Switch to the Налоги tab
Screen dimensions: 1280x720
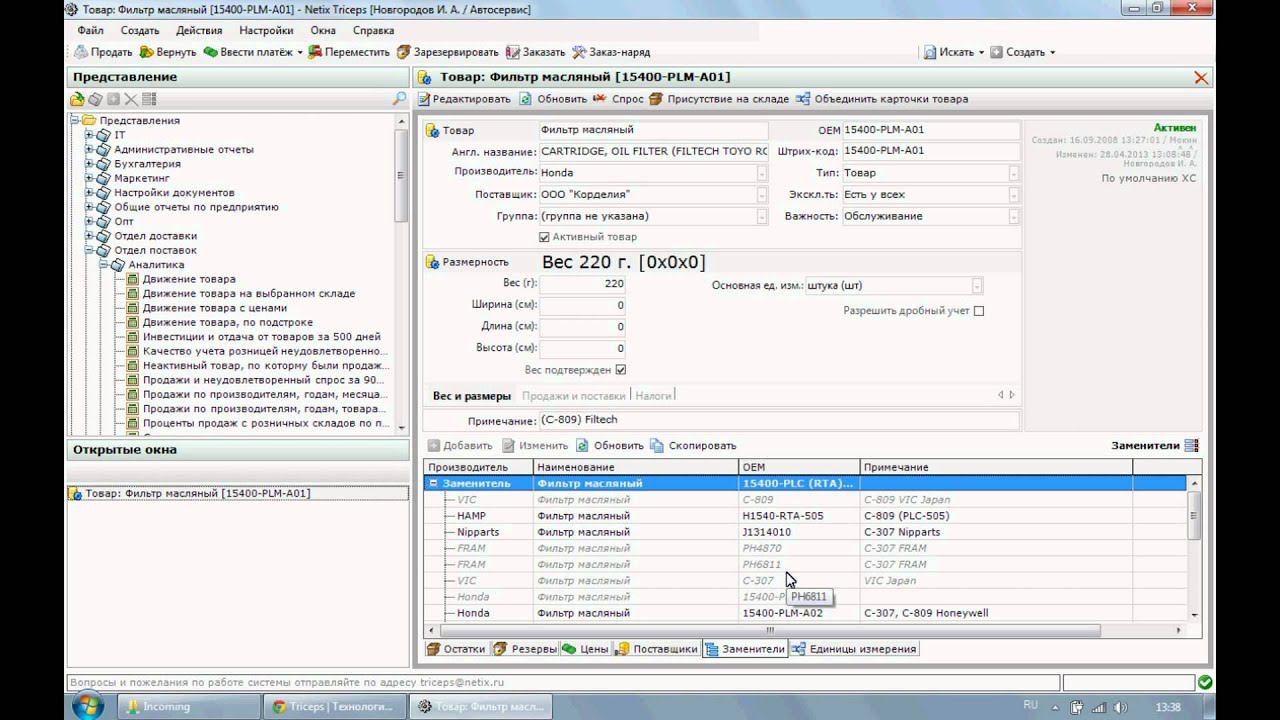tap(654, 396)
